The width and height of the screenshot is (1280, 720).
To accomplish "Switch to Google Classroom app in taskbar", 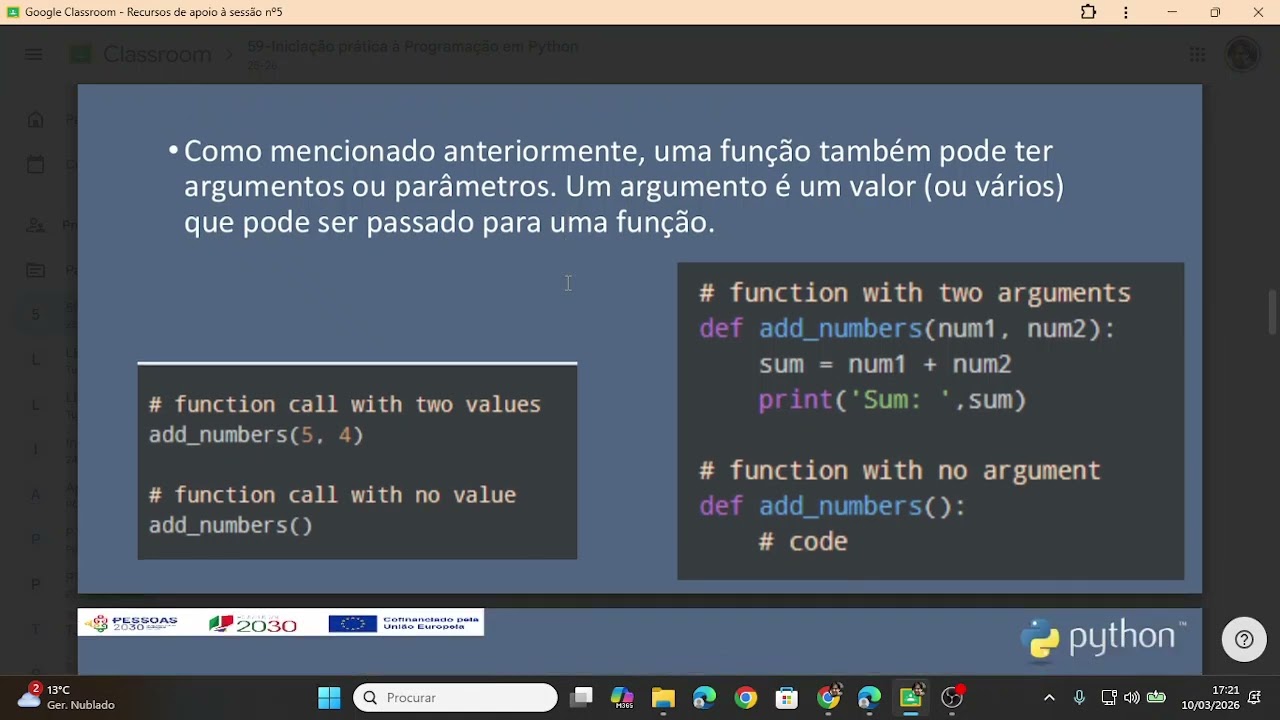I will coord(911,697).
